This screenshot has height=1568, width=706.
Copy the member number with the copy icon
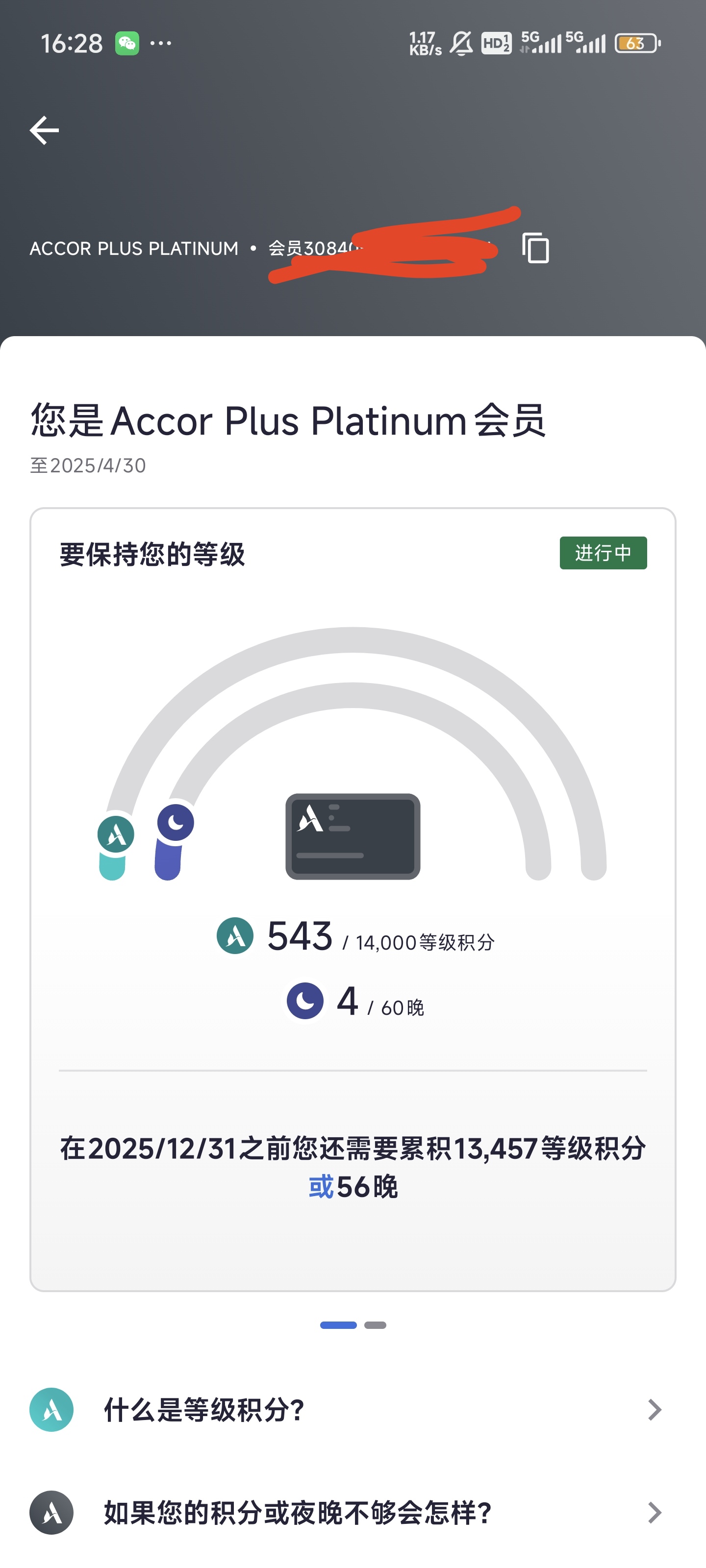[535, 248]
